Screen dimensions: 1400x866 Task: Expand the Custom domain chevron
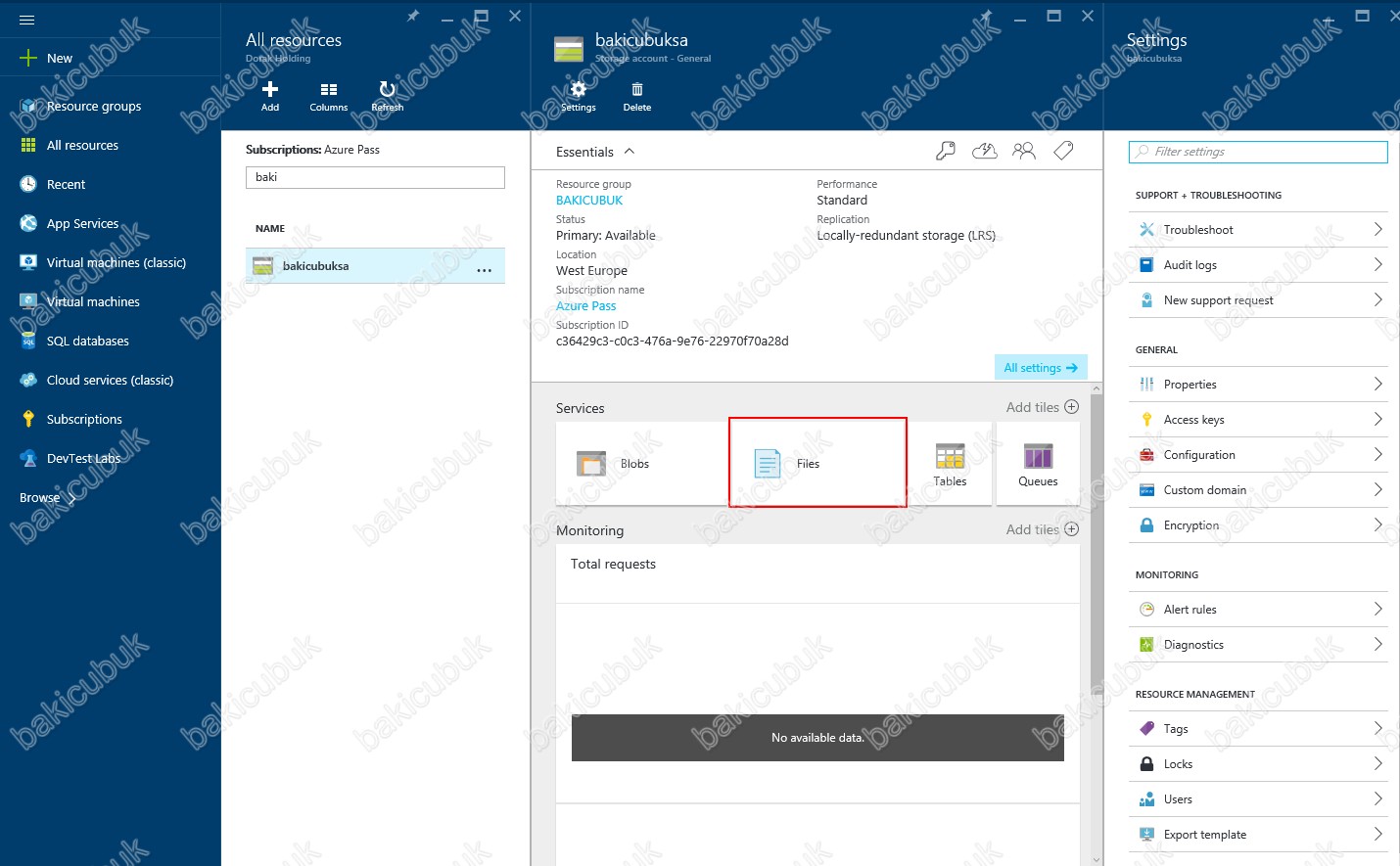[1377, 490]
